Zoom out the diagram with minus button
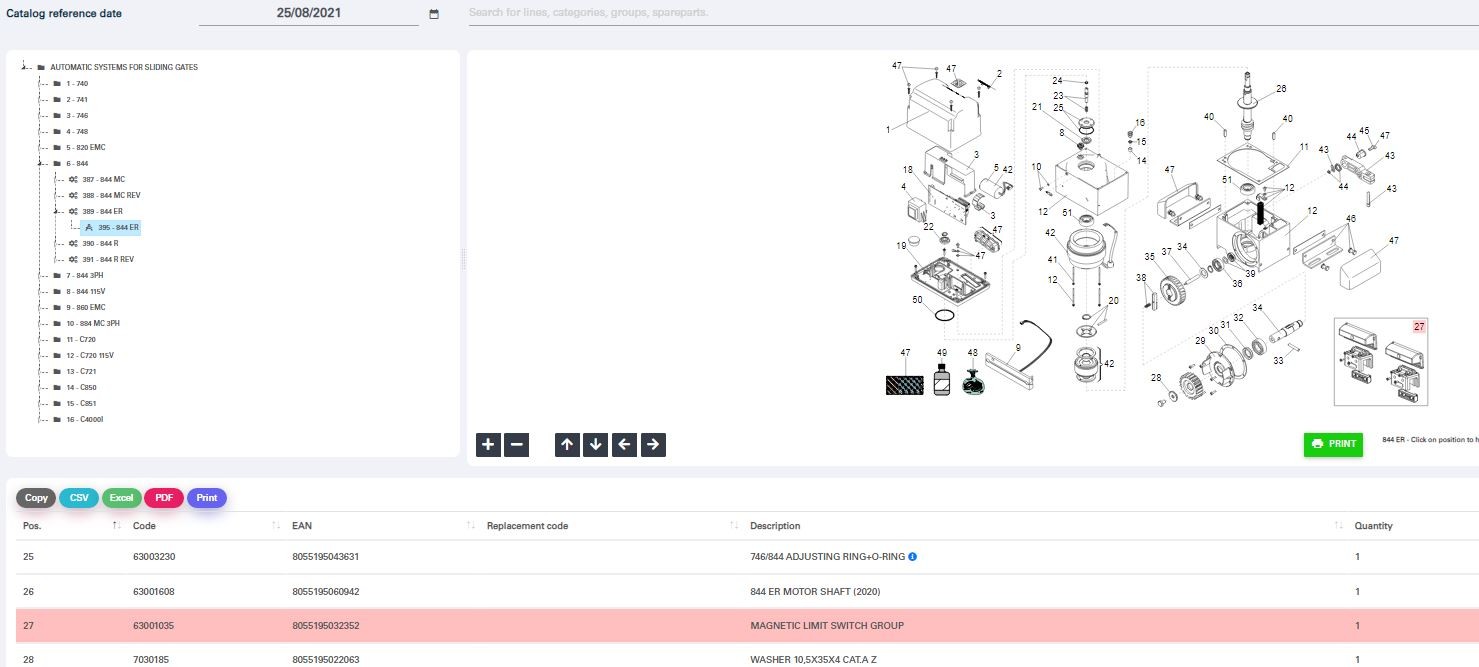 (x=516, y=445)
